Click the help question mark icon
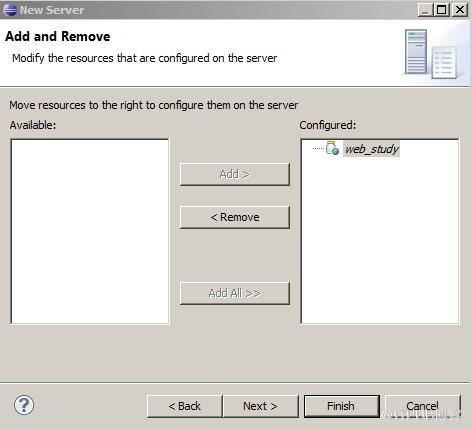472x430 pixels. (24, 405)
